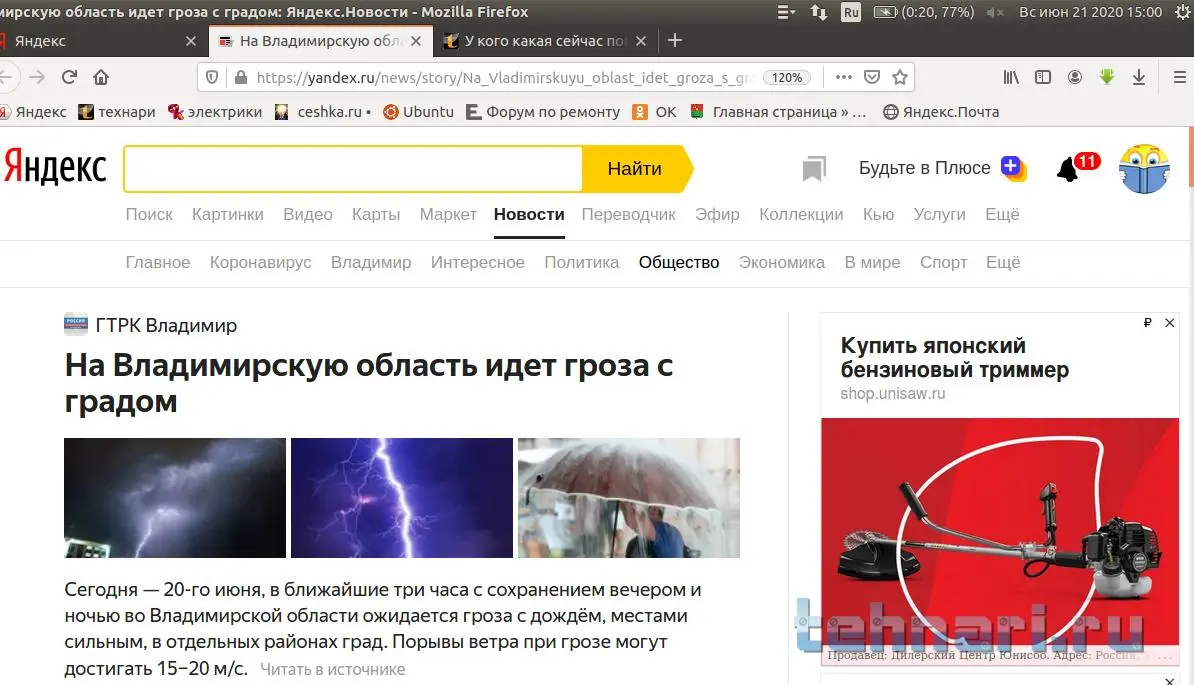Open system settings gear menu
Image resolution: width=1194 pixels, height=685 pixels.
[x=1183, y=12]
